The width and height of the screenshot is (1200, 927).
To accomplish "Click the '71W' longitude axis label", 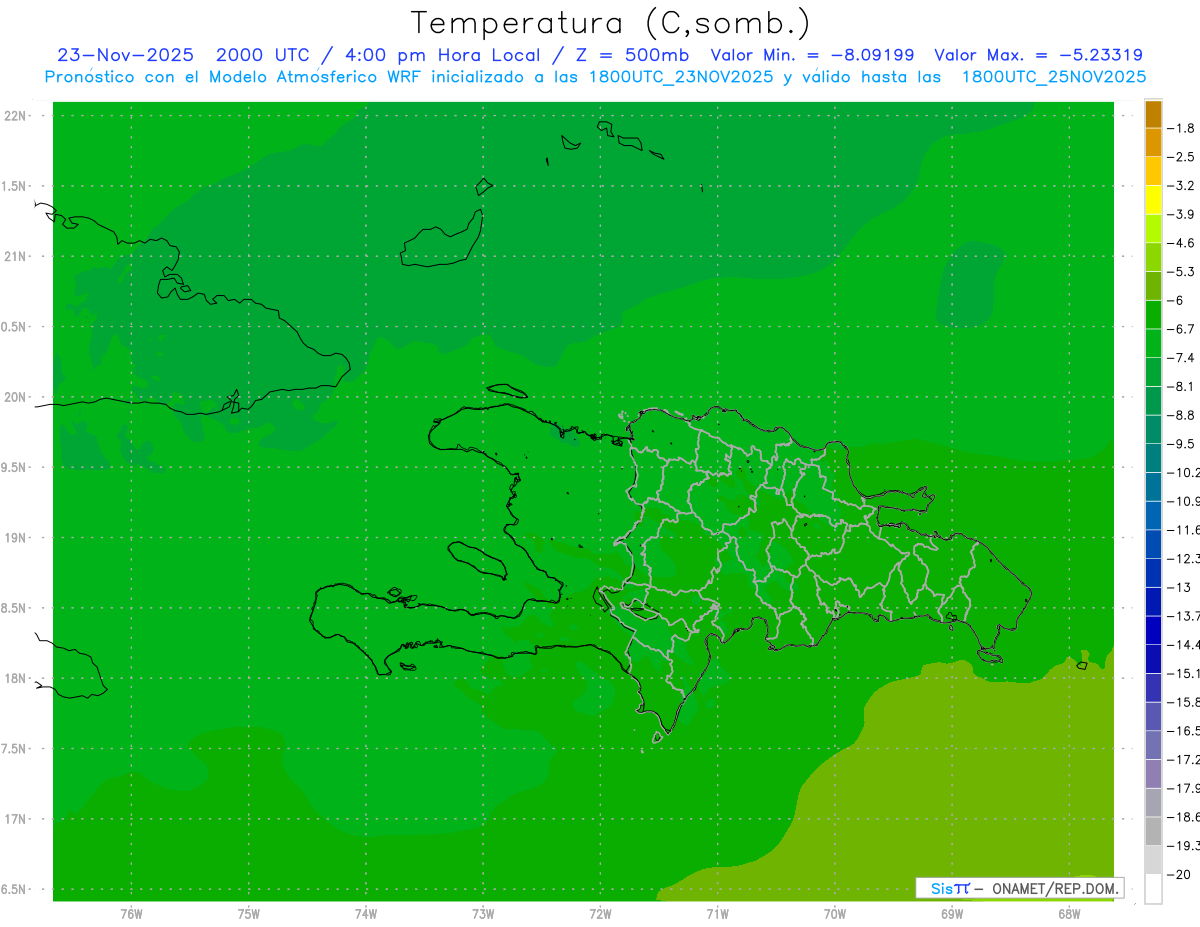I will pyautogui.click(x=717, y=914).
